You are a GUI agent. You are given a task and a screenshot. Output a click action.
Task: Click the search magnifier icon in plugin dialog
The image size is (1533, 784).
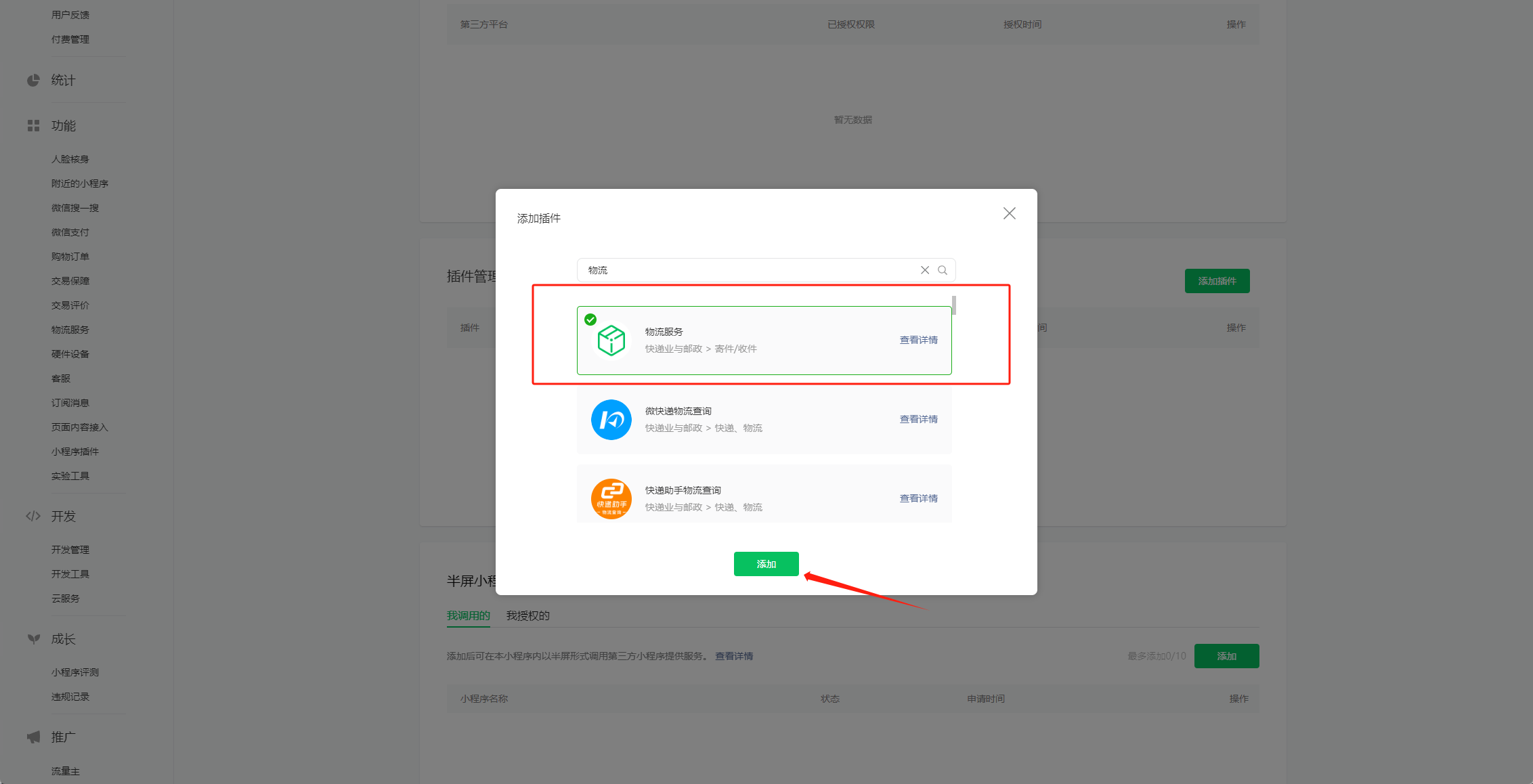[x=942, y=270]
